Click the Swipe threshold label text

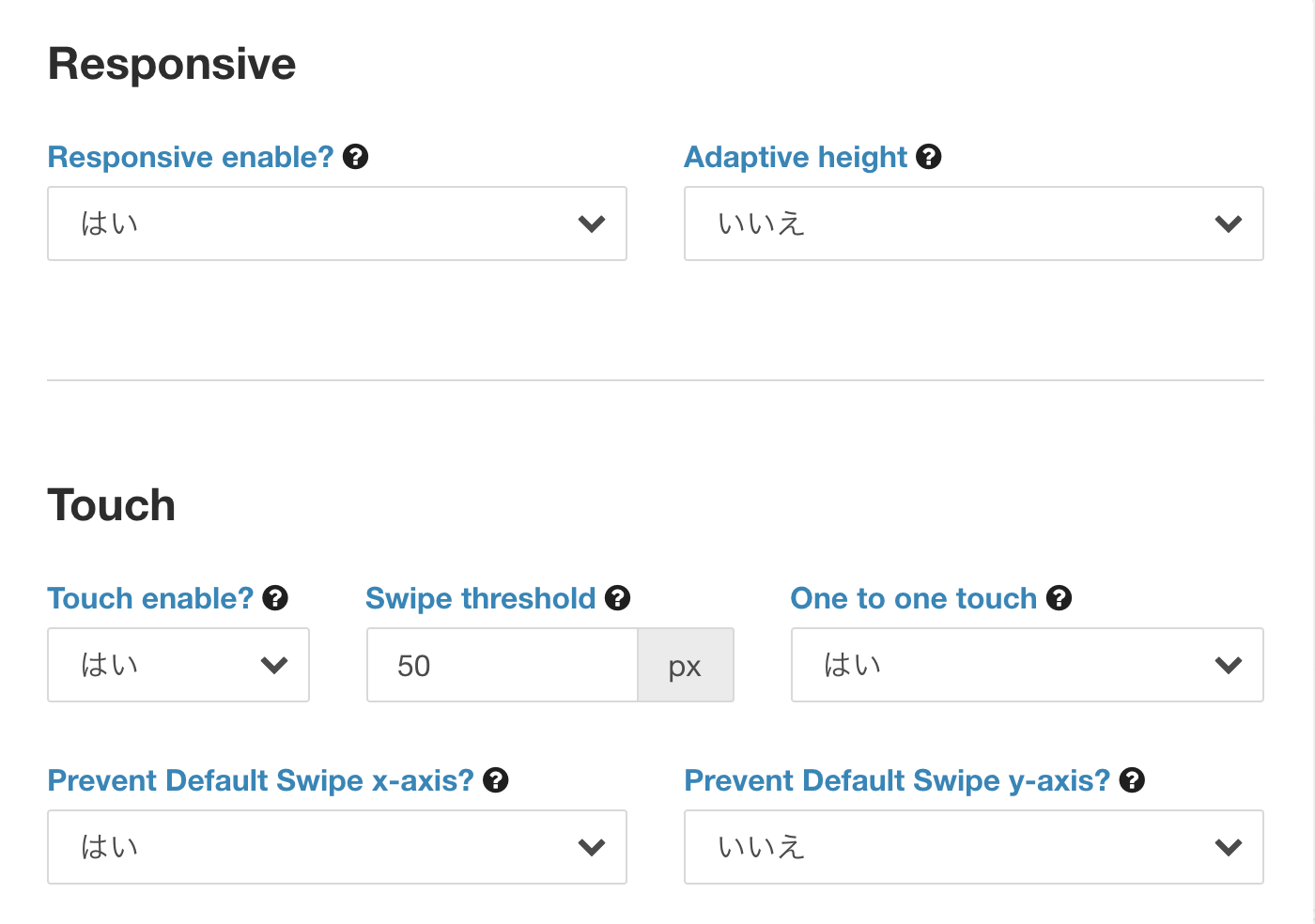click(481, 598)
